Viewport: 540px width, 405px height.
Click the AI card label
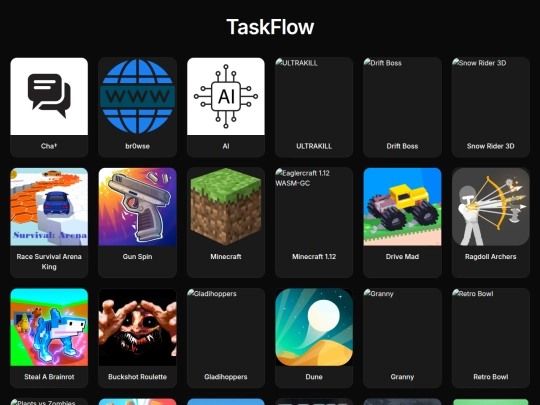(226, 146)
